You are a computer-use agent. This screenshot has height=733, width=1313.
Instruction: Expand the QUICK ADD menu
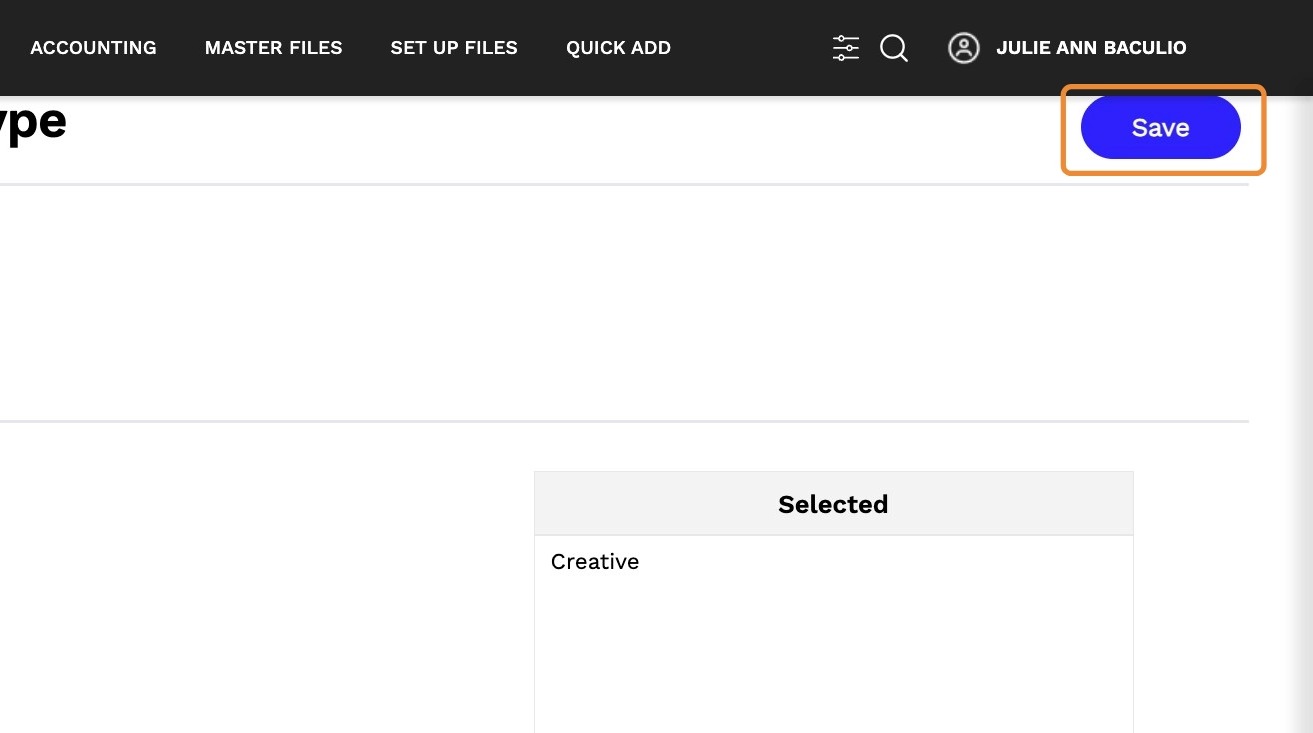[x=618, y=48]
